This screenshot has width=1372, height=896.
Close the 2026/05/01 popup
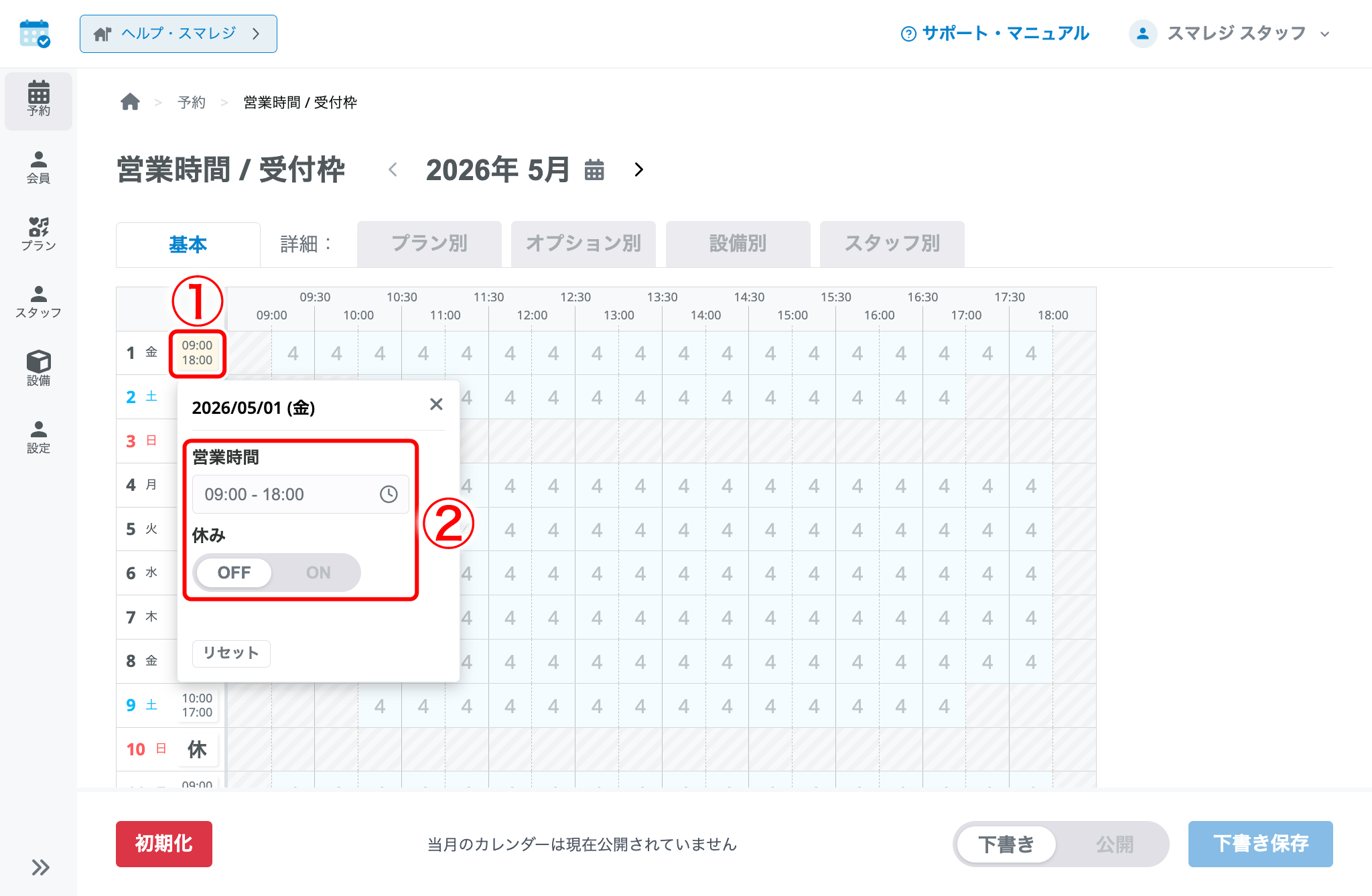[x=436, y=404]
